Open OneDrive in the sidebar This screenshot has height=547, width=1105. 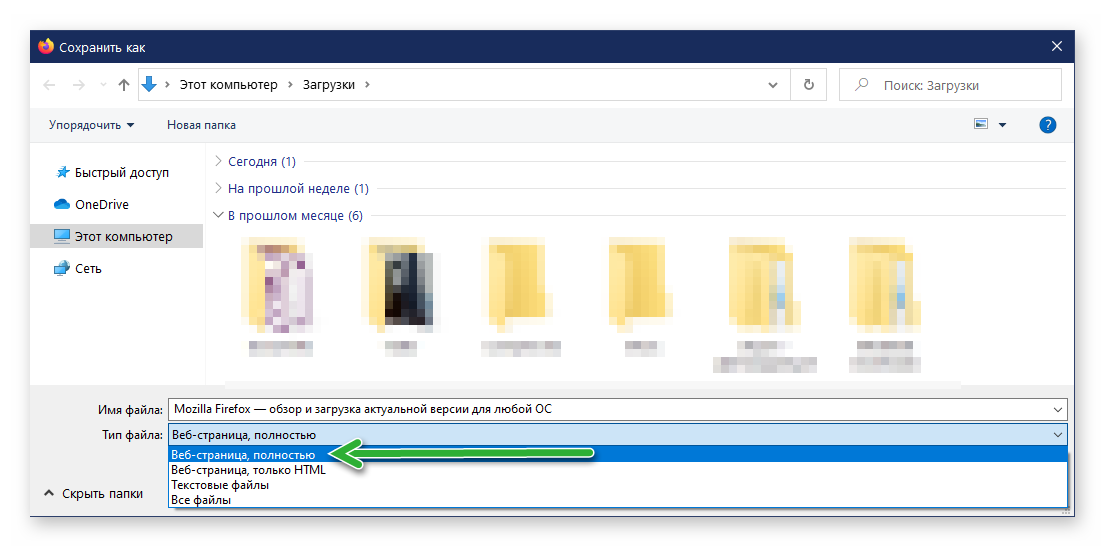click(102, 205)
